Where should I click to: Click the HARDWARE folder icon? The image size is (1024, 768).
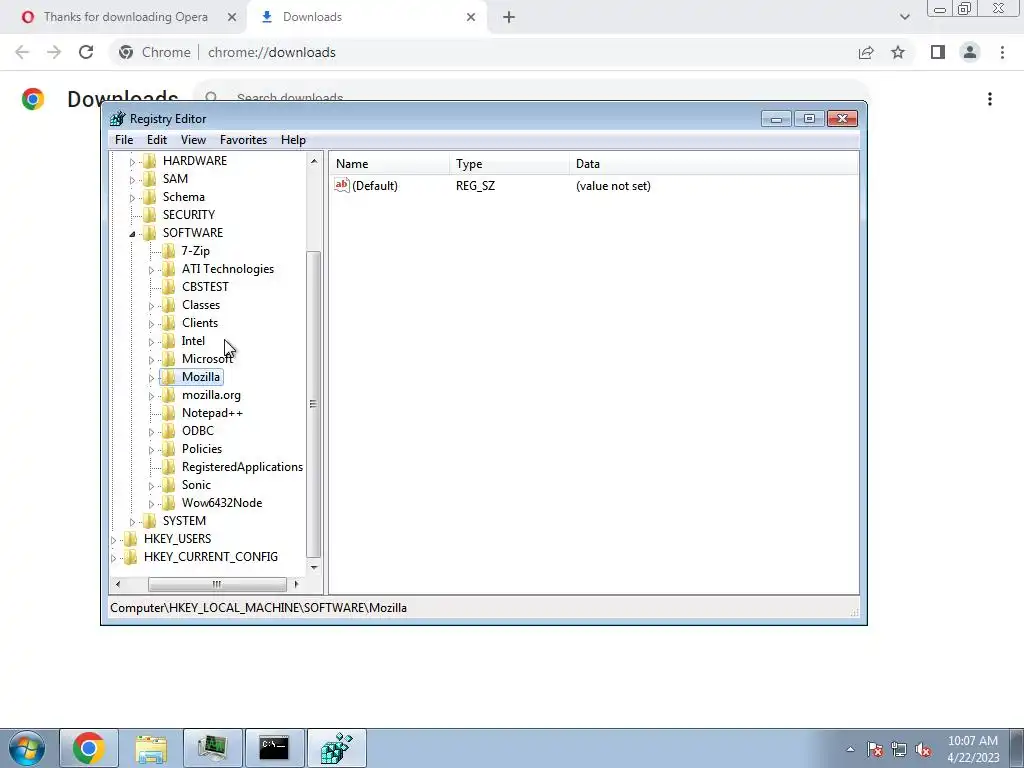pos(150,161)
